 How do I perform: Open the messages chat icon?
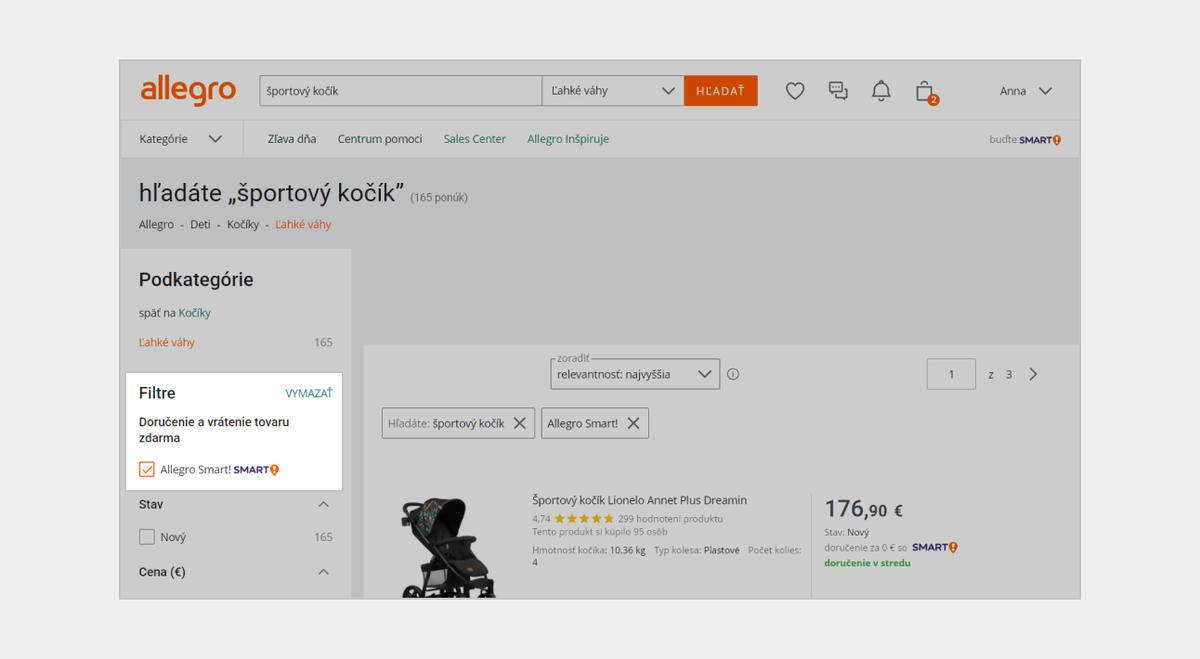(838, 91)
